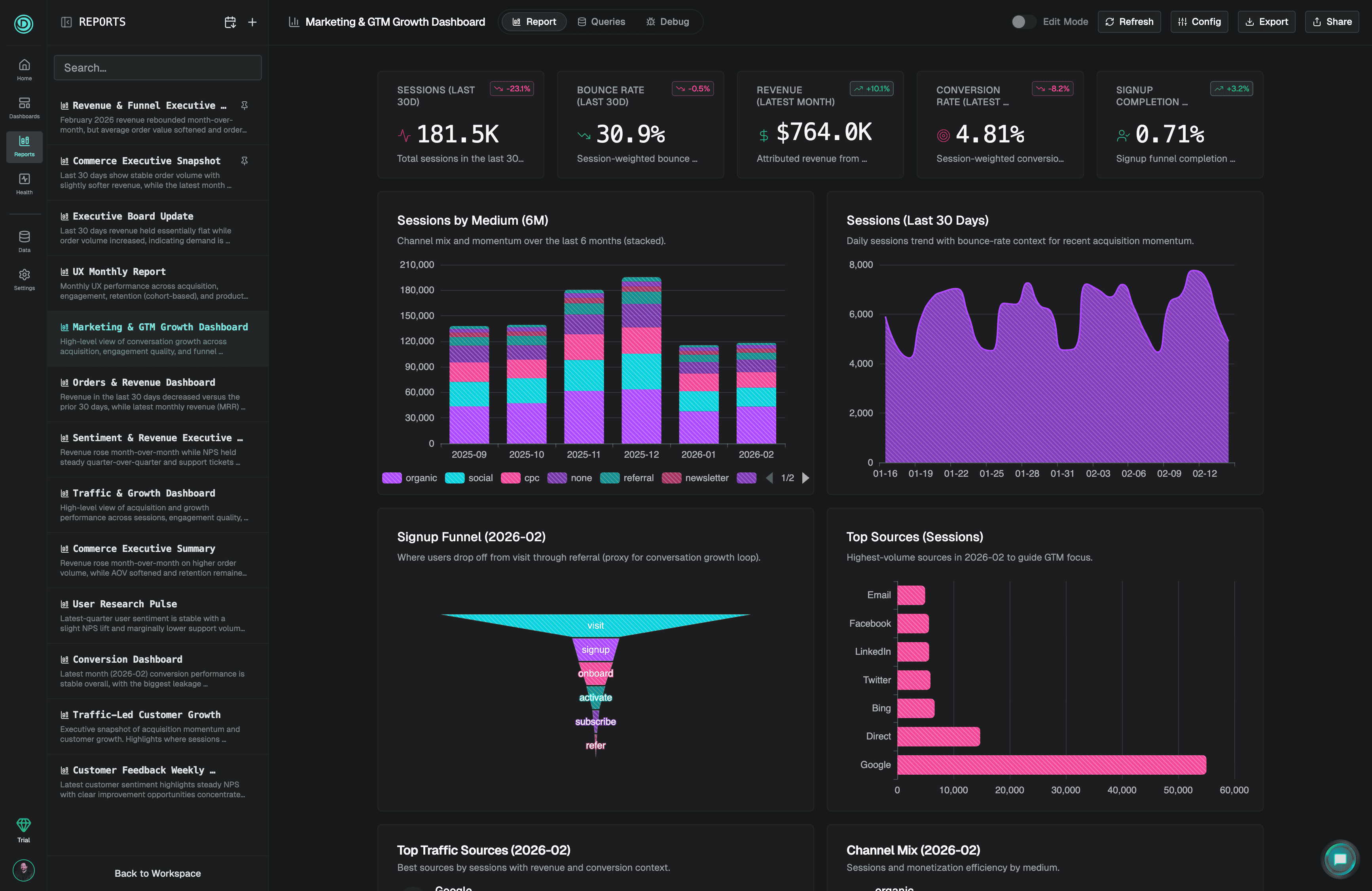Viewport: 1372px width, 891px height.
Task: Unpin the Revenue & Funnel Executive report
Action: pyautogui.click(x=244, y=106)
